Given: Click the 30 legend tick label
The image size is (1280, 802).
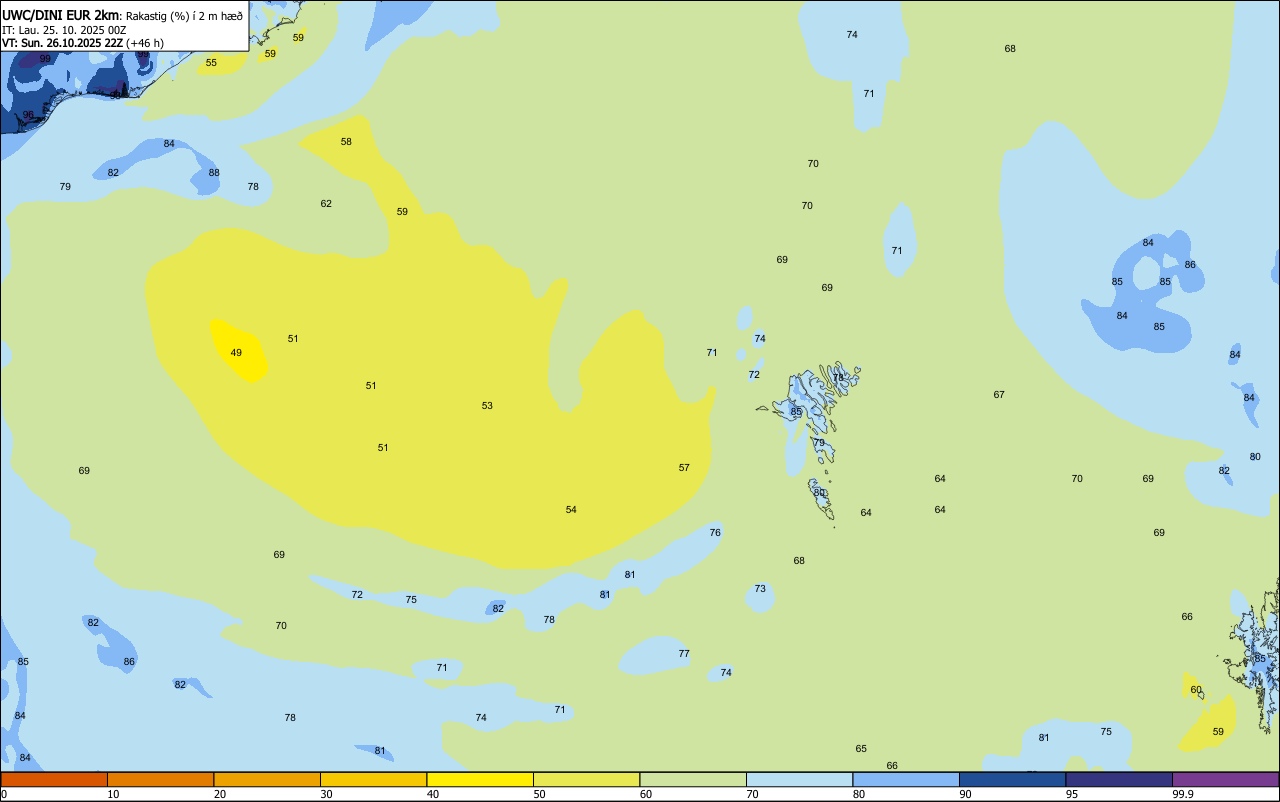Looking at the screenshot, I should tap(326, 794).
